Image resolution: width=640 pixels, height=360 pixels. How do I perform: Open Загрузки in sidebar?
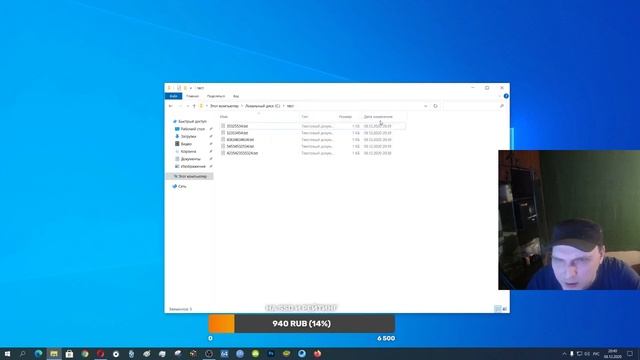point(188,136)
